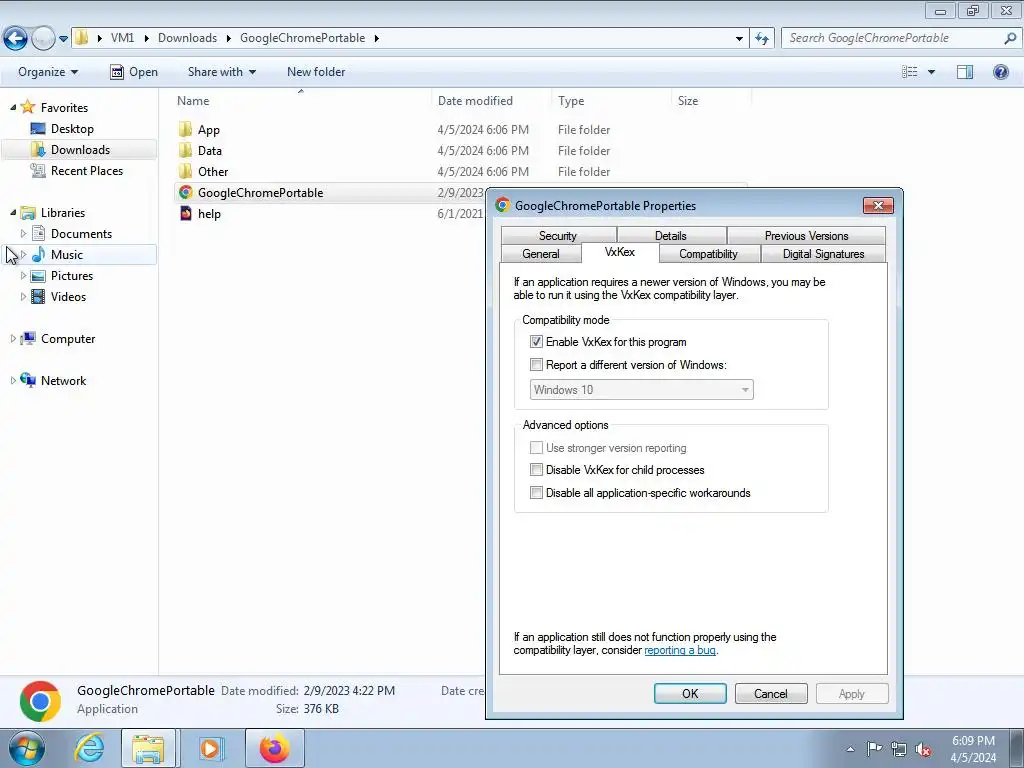
Task: Select the Other folder icon
Action: [186, 171]
